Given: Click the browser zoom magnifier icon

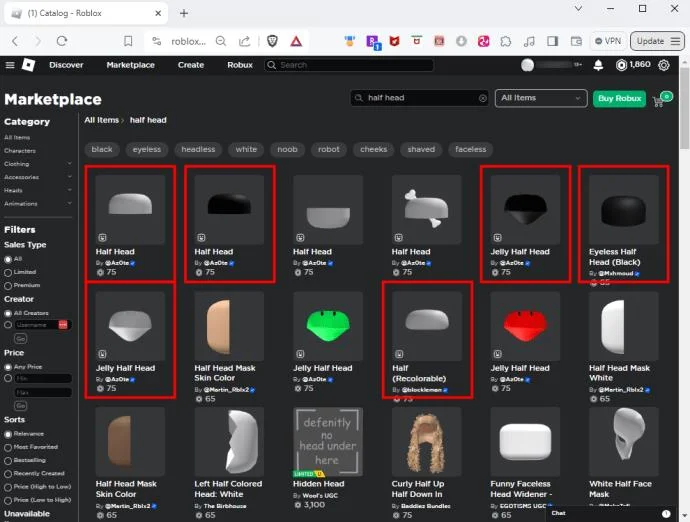Looking at the screenshot, I should (x=221, y=41).
